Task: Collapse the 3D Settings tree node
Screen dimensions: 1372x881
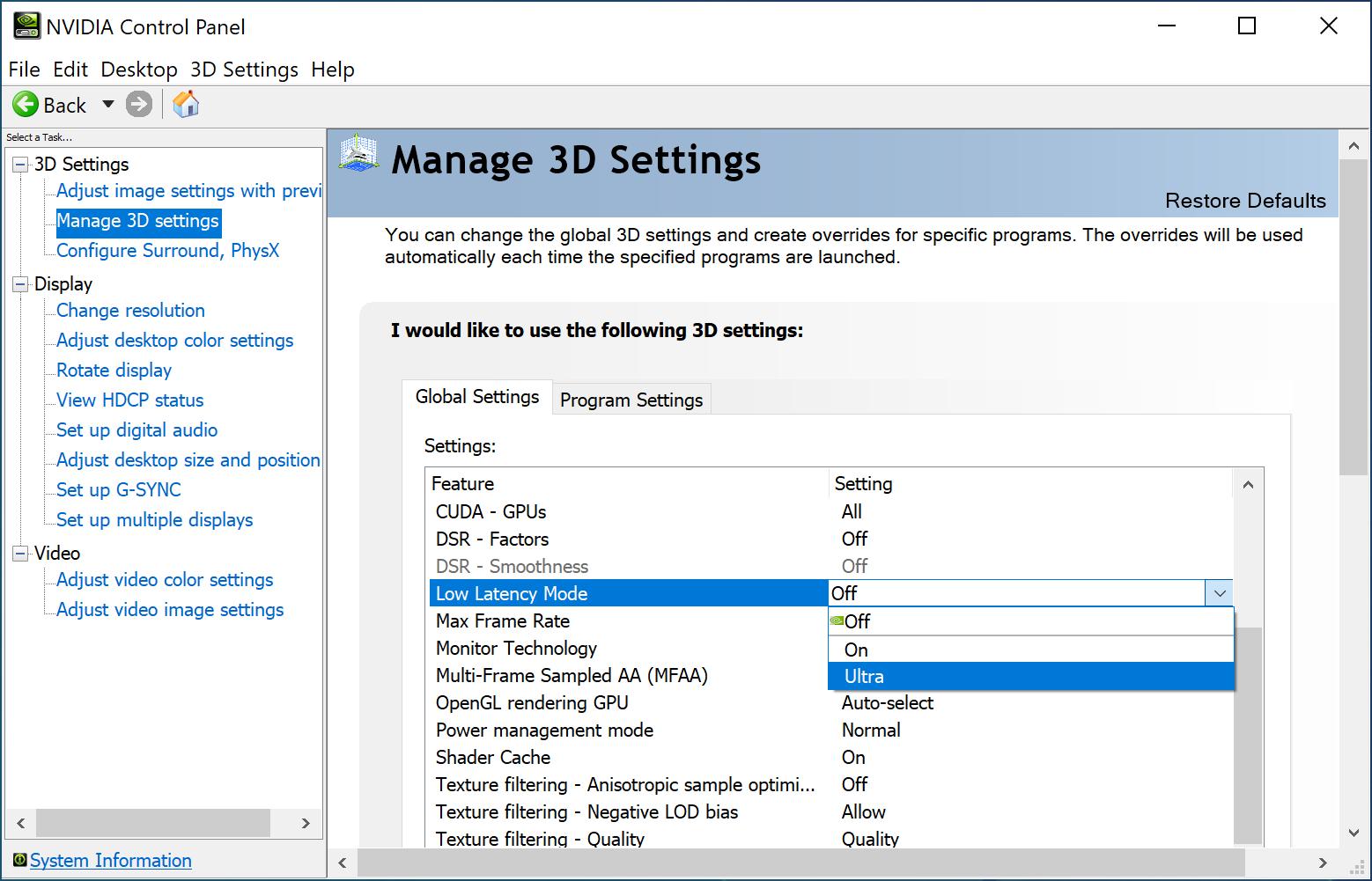Action: 20,165
